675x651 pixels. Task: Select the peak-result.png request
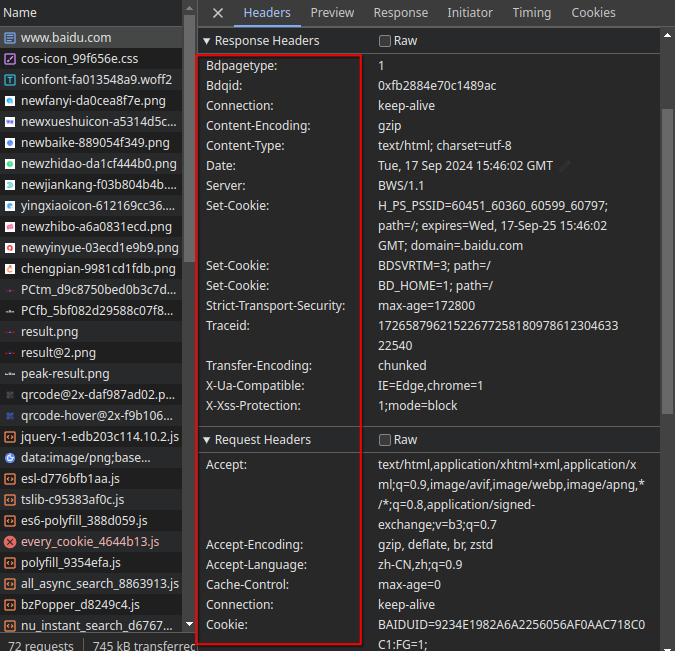pyautogui.click(x=91, y=374)
